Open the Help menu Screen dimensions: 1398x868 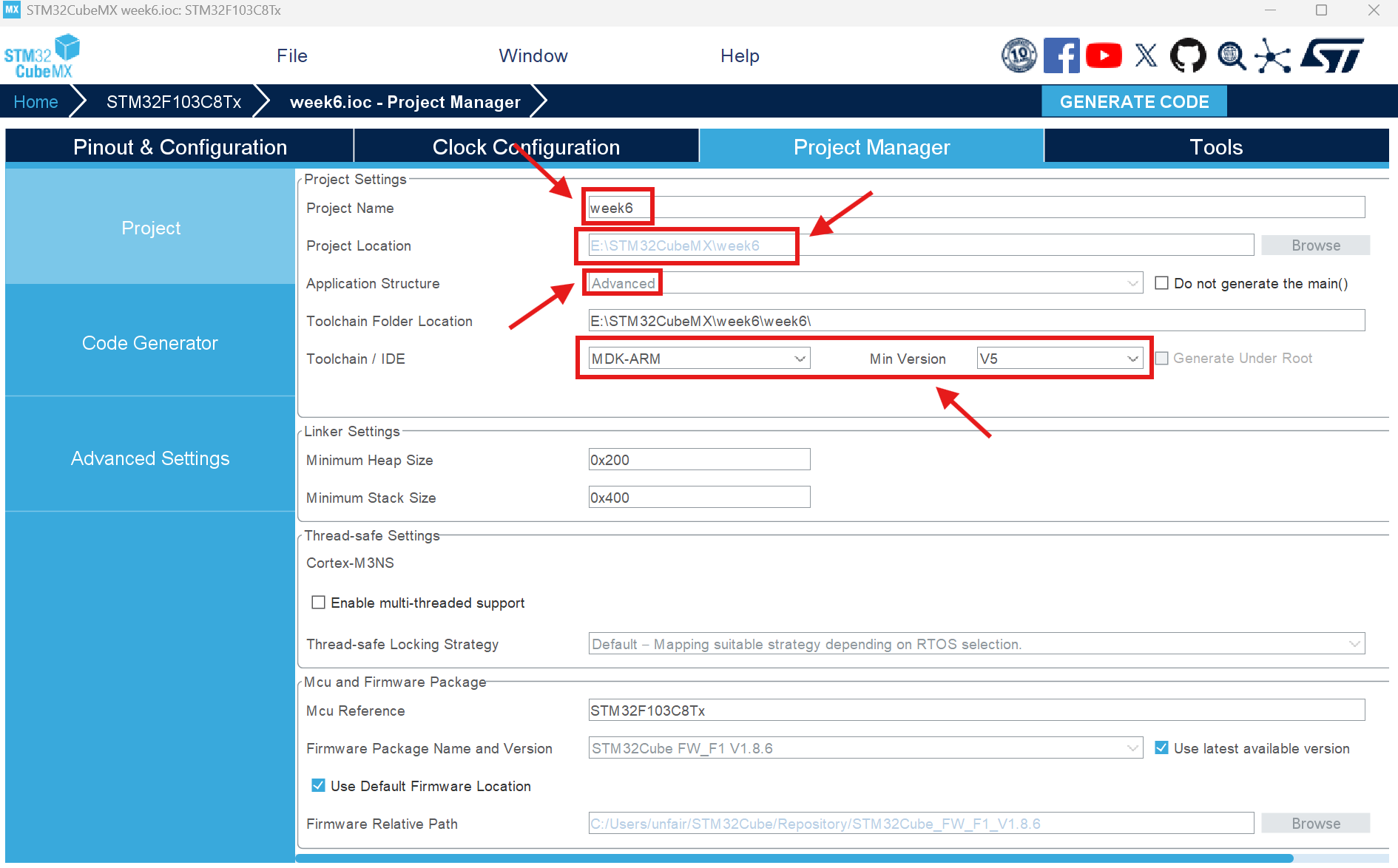pyautogui.click(x=740, y=55)
